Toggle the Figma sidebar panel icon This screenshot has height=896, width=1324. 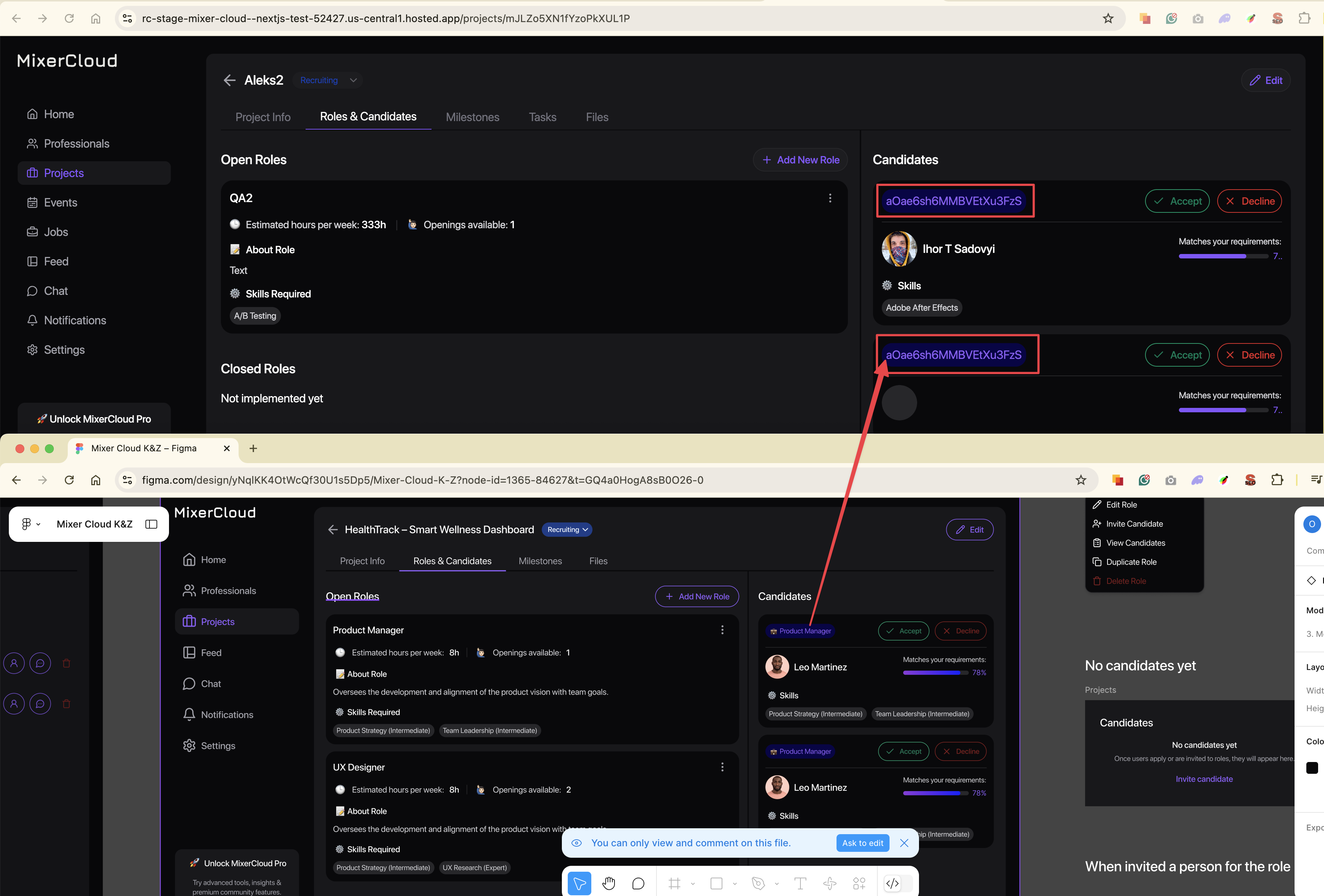[152, 524]
